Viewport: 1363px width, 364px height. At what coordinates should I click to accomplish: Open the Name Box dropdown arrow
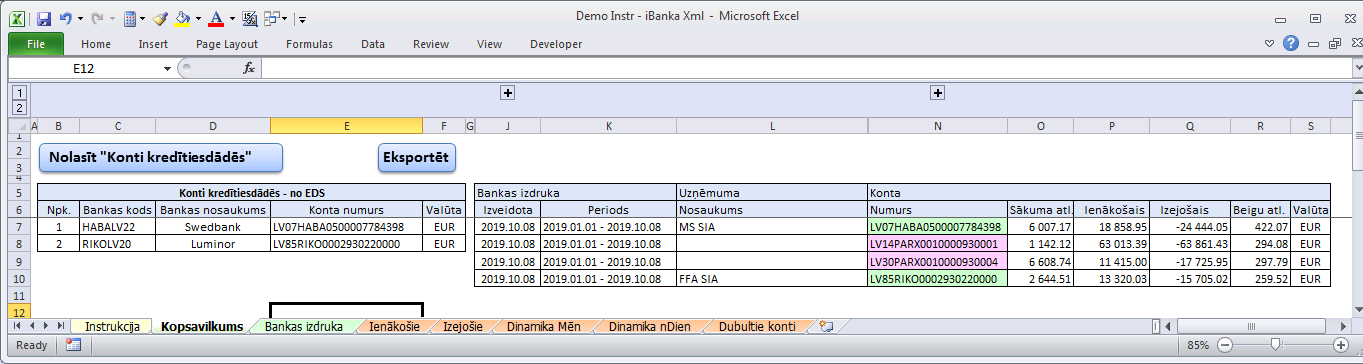coord(167,69)
